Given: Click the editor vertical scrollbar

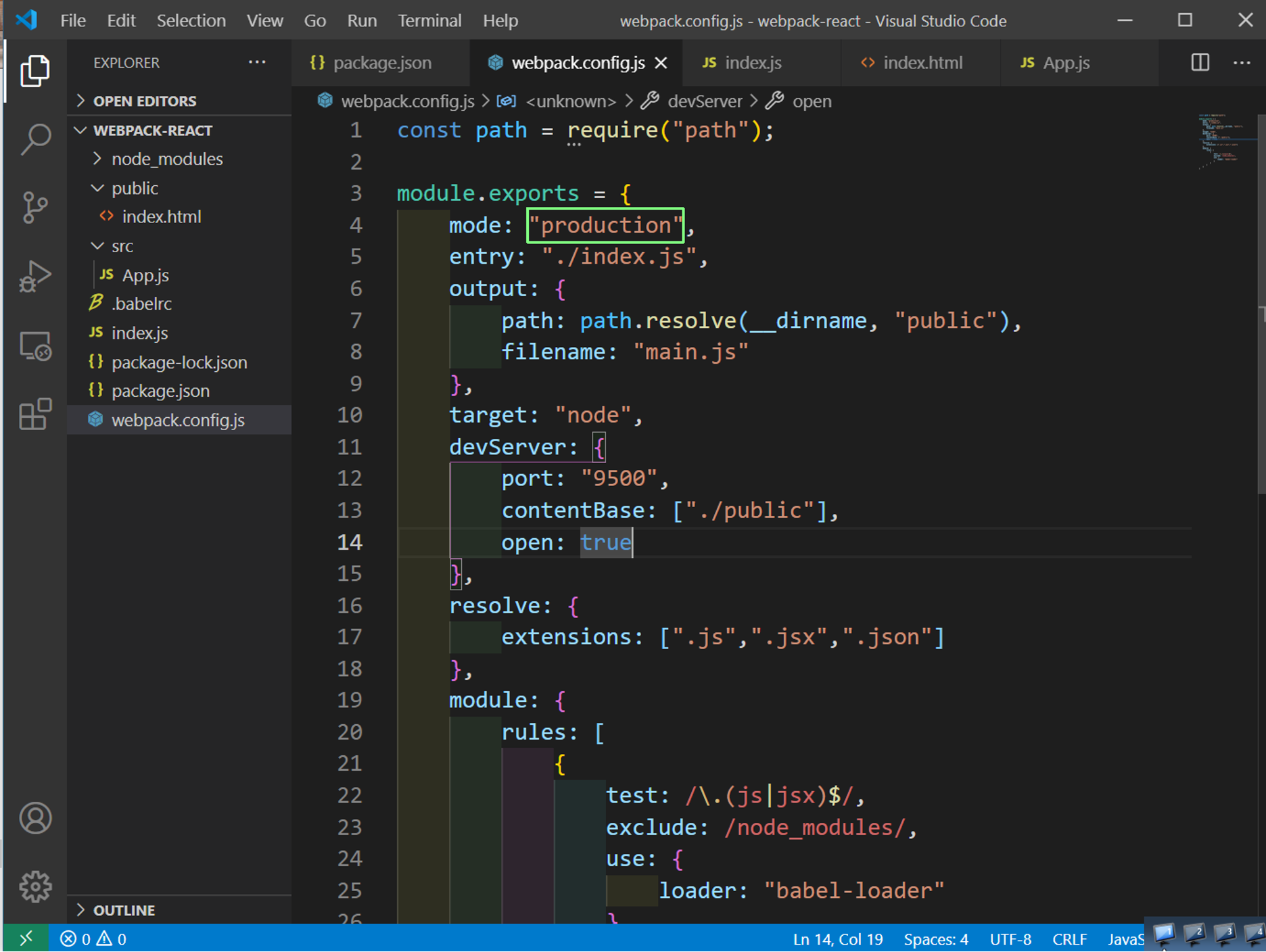Looking at the screenshot, I should pyautogui.click(x=1261, y=304).
